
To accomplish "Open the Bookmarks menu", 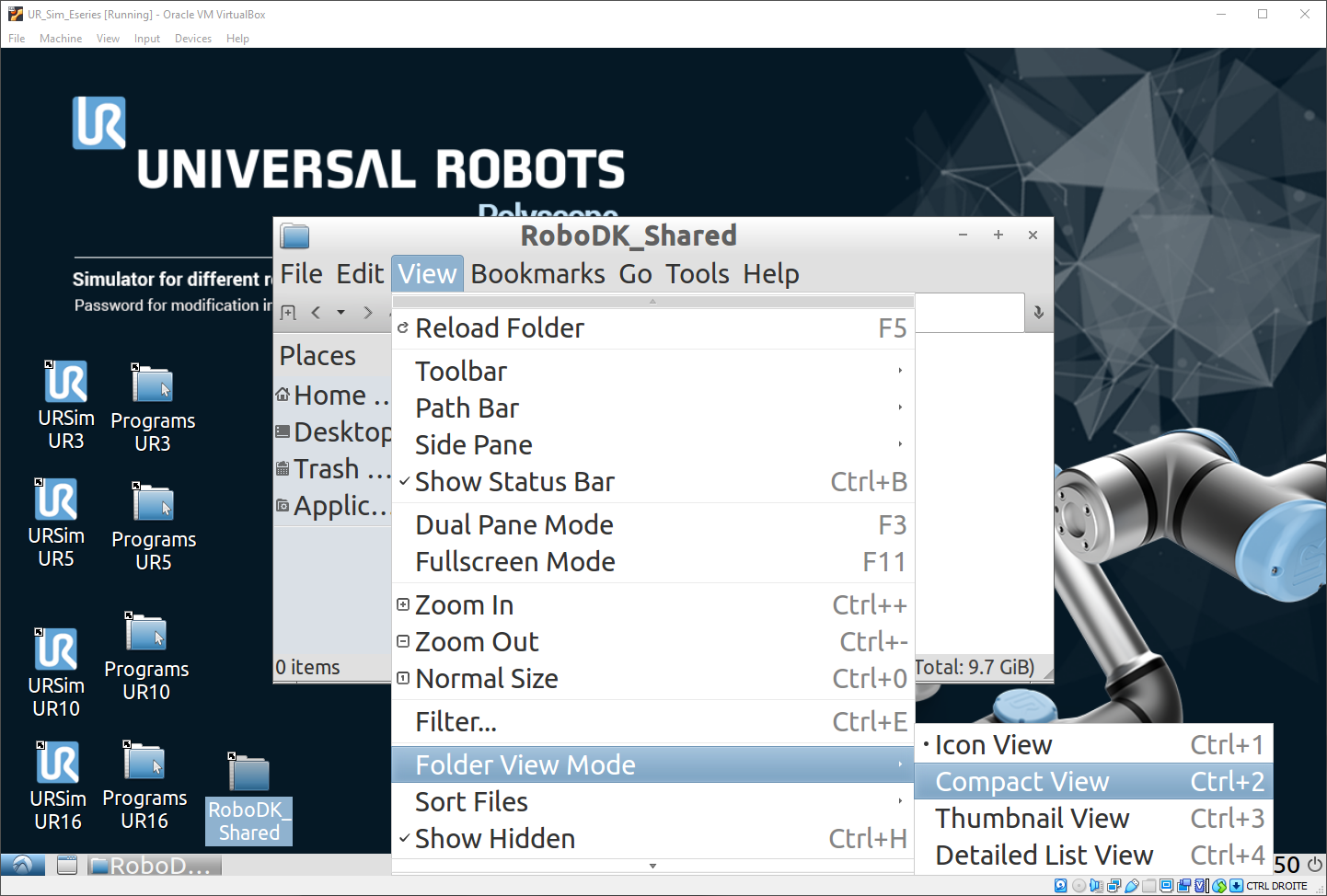I will [537, 274].
